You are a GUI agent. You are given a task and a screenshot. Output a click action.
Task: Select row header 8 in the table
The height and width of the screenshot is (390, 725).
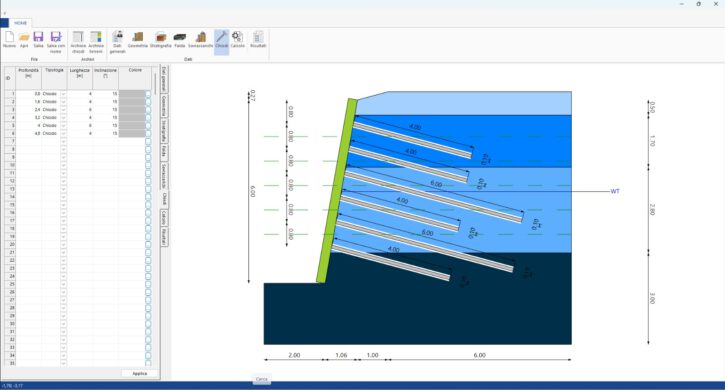(10, 149)
